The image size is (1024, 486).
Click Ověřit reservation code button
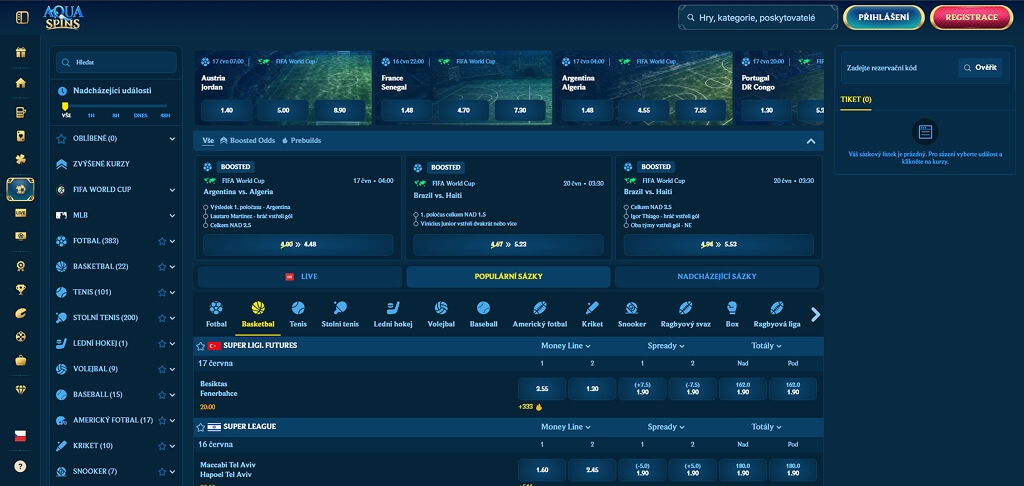point(980,67)
